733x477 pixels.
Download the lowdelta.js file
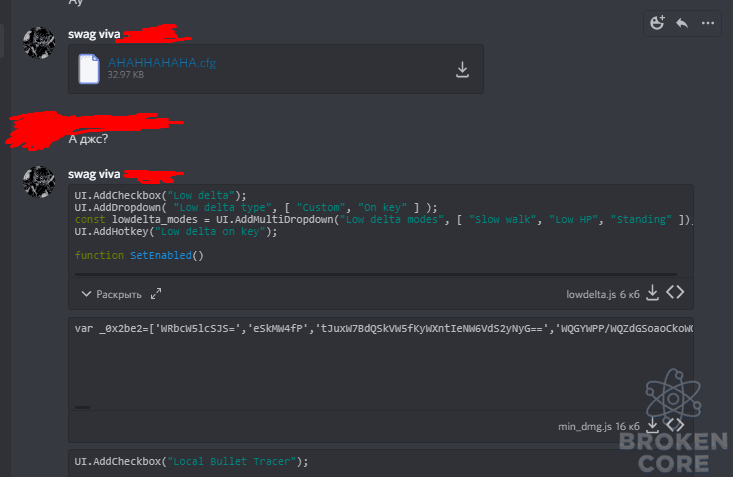[x=653, y=293]
